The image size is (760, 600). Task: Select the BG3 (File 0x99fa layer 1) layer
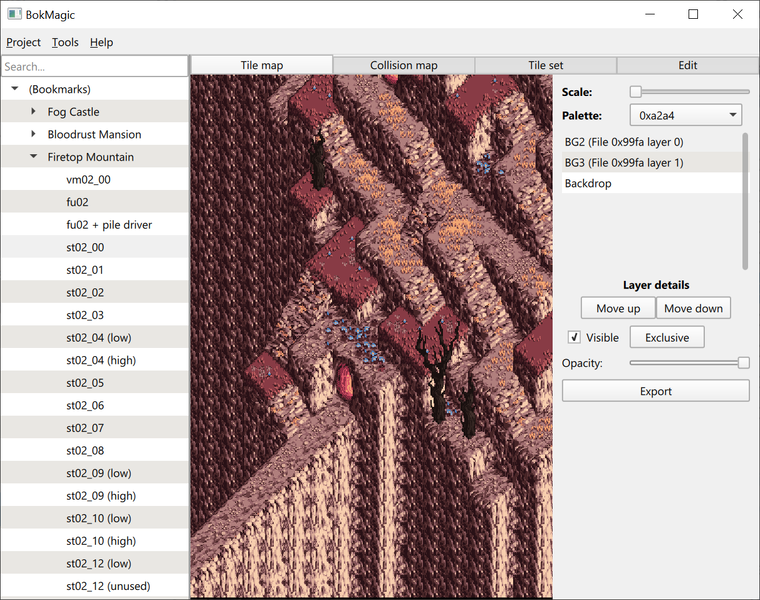[651, 163]
